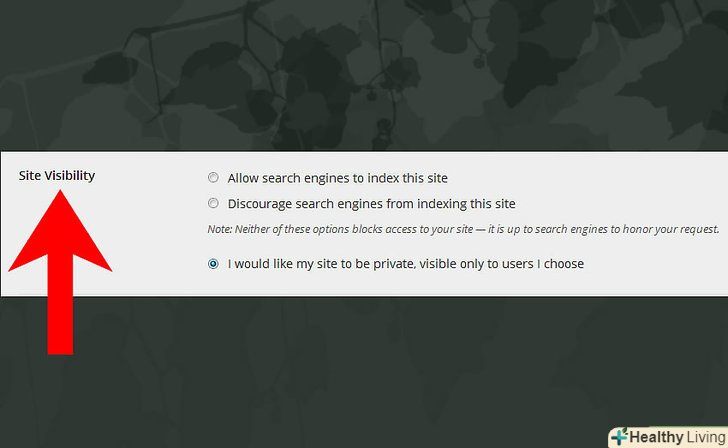Select the Allow search engines radio button
The height and width of the screenshot is (448, 728).
coord(213,178)
